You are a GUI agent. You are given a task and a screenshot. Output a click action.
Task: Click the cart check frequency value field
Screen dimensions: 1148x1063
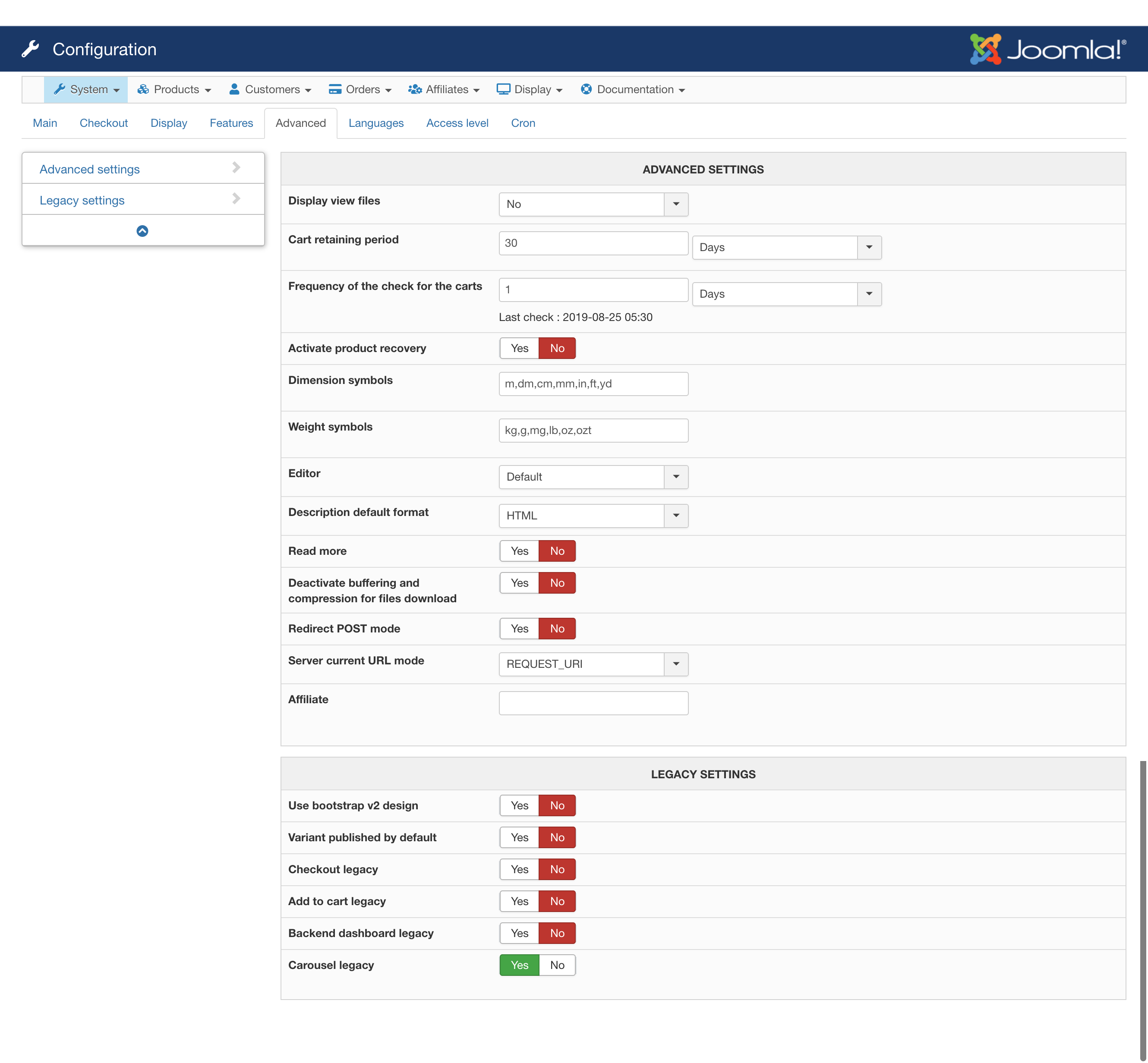pyautogui.click(x=593, y=289)
